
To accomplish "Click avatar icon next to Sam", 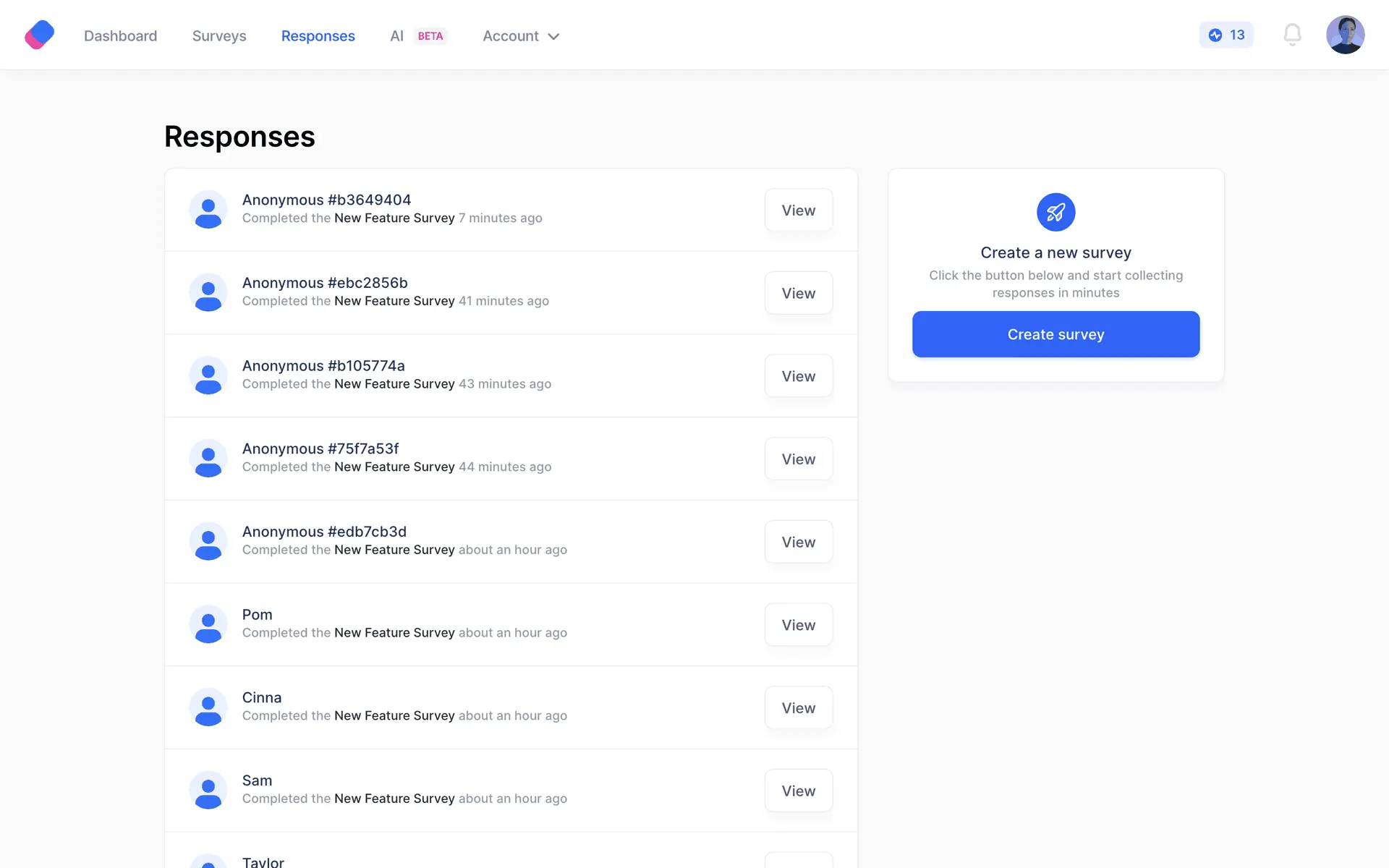I will (208, 790).
